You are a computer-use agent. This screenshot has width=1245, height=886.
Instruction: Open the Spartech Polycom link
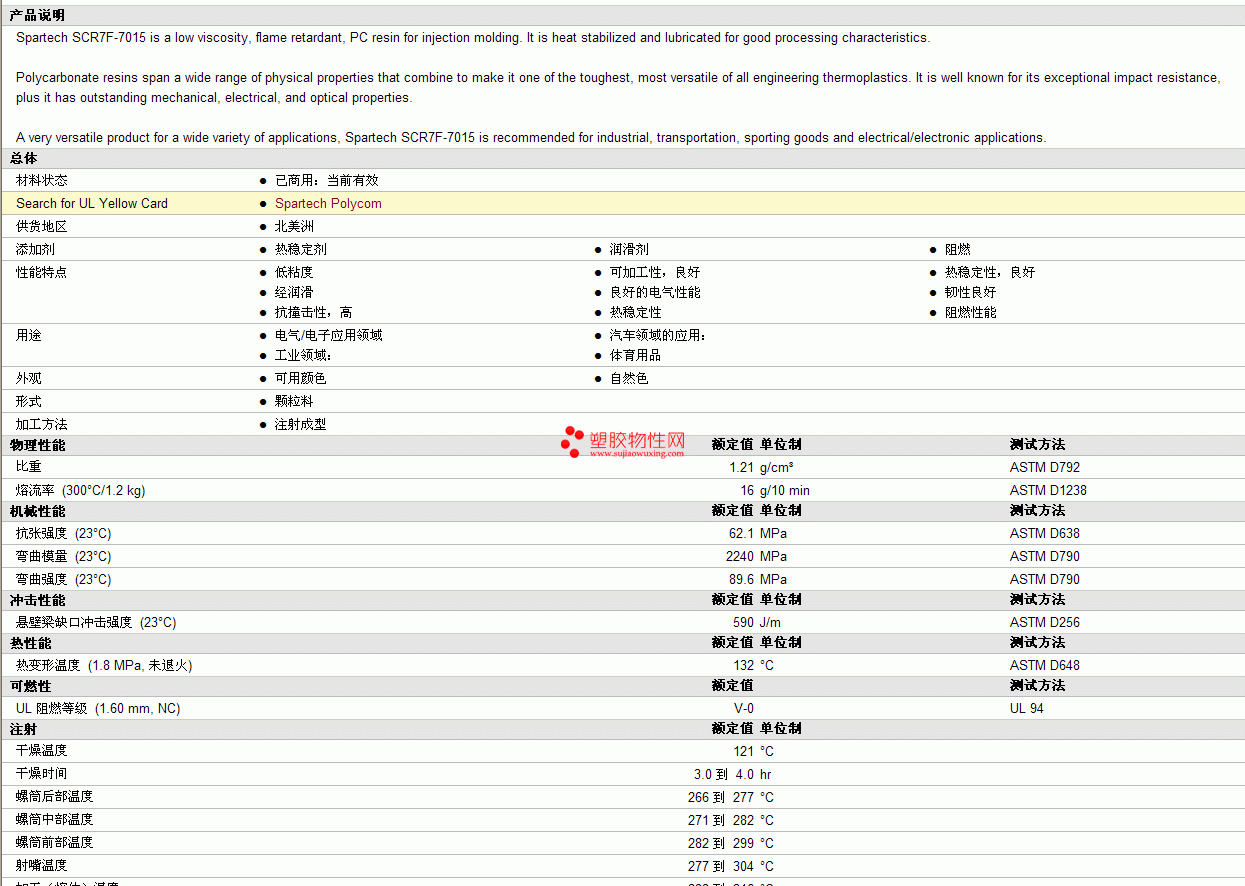(328, 203)
